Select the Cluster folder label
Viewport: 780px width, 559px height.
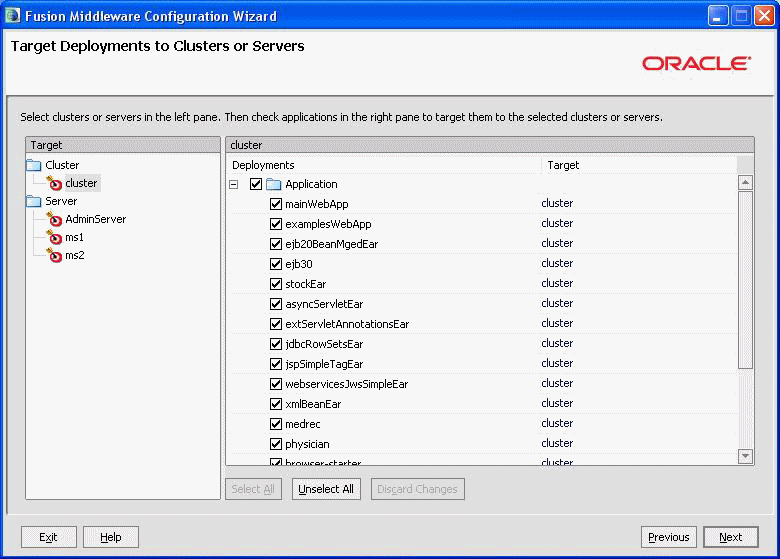coord(62,165)
